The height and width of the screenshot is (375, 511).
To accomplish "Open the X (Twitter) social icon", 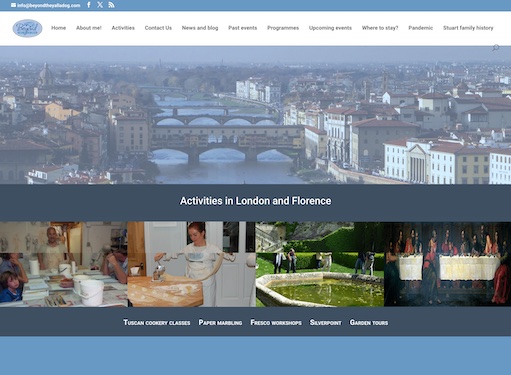I will (x=100, y=5).
